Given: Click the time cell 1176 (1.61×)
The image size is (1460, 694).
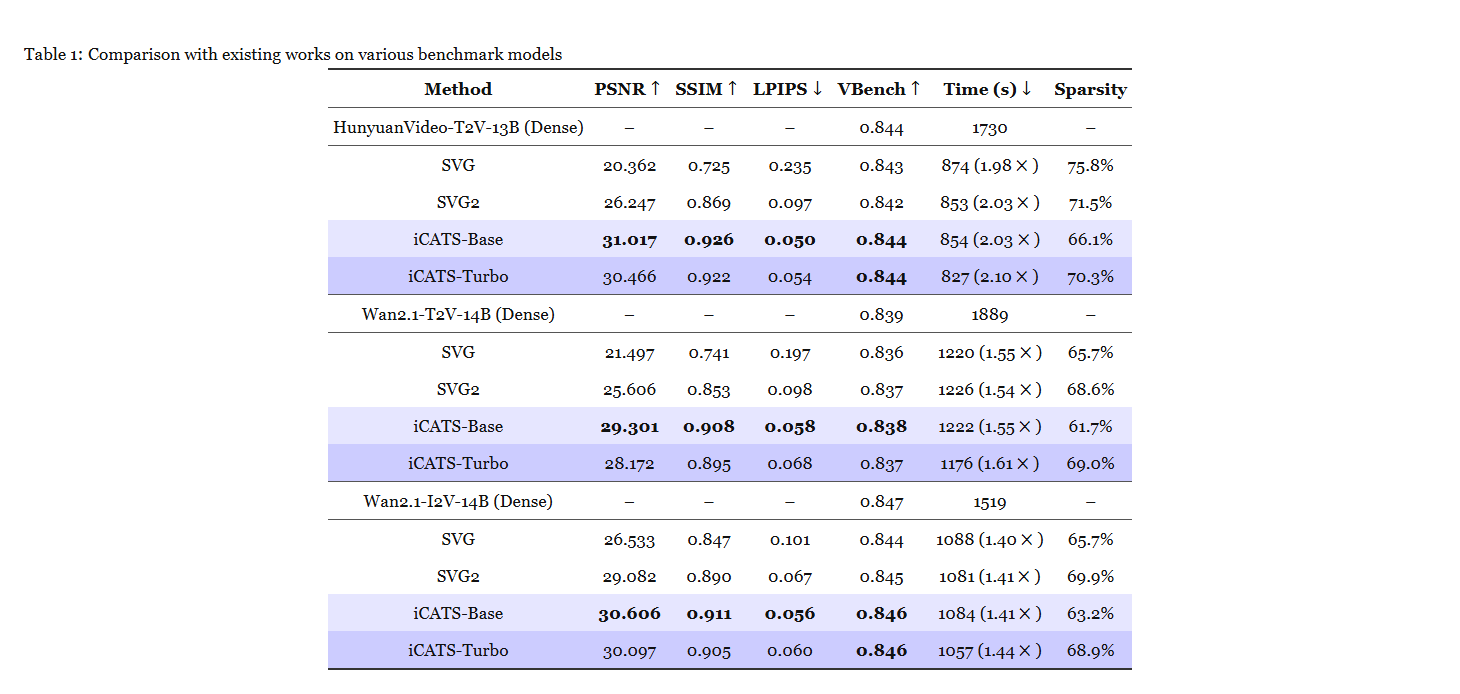Looking at the screenshot, I should [x=990, y=464].
